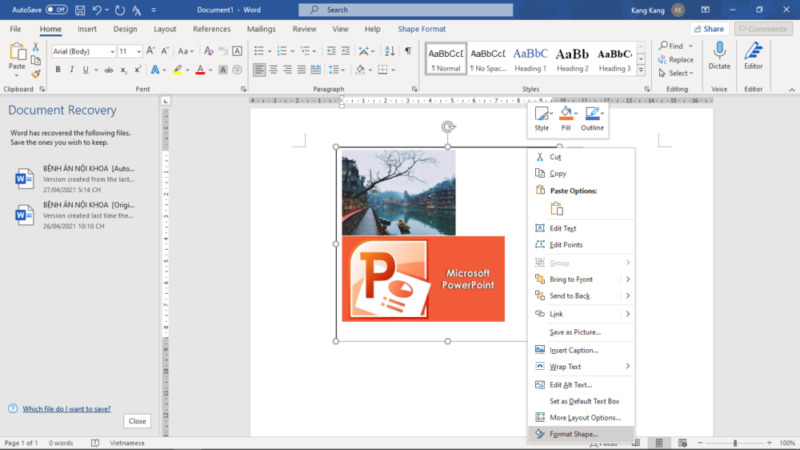Open the Editor pane icon
Viewport: 800px width, 450px height.
click(753, 50)
